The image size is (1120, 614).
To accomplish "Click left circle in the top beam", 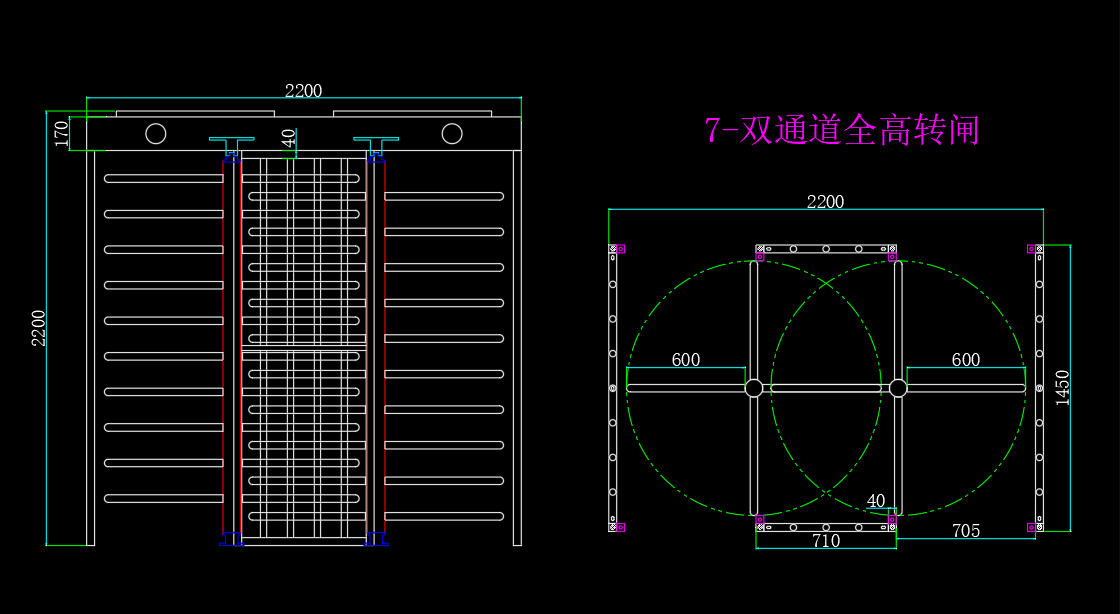I will (156, 134).
